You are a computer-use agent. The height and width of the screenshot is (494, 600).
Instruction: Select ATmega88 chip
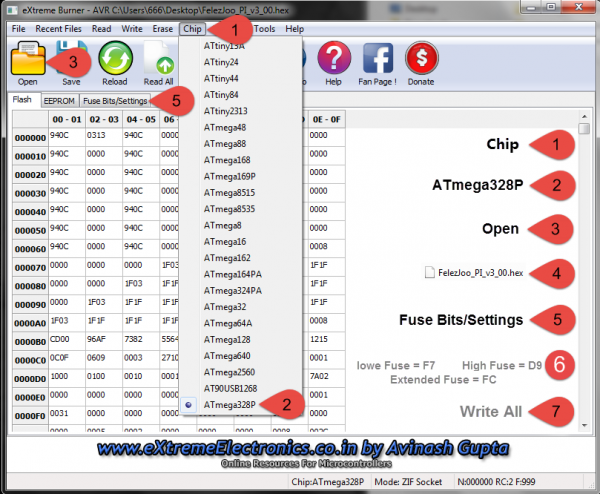click(x=241, y=144)
